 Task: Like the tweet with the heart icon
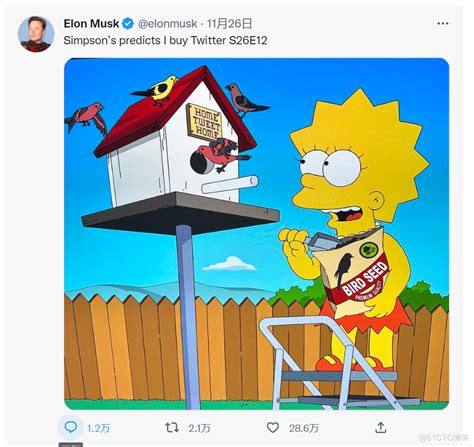coord(273,428)
